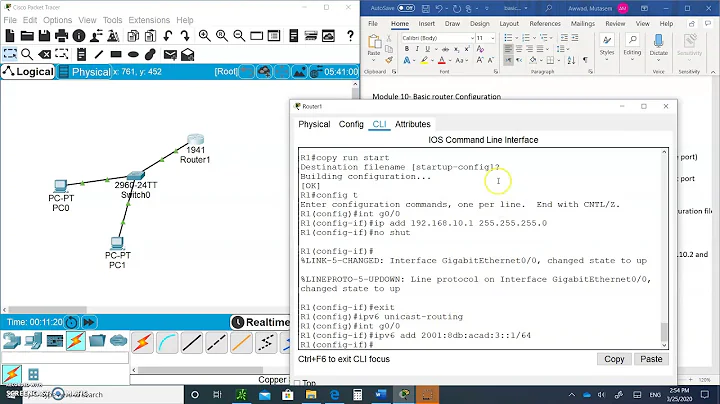Click the Power Cycle Devices button
Image resolution: width=720 pixels, height=404 pixels.
click(72, 322)
